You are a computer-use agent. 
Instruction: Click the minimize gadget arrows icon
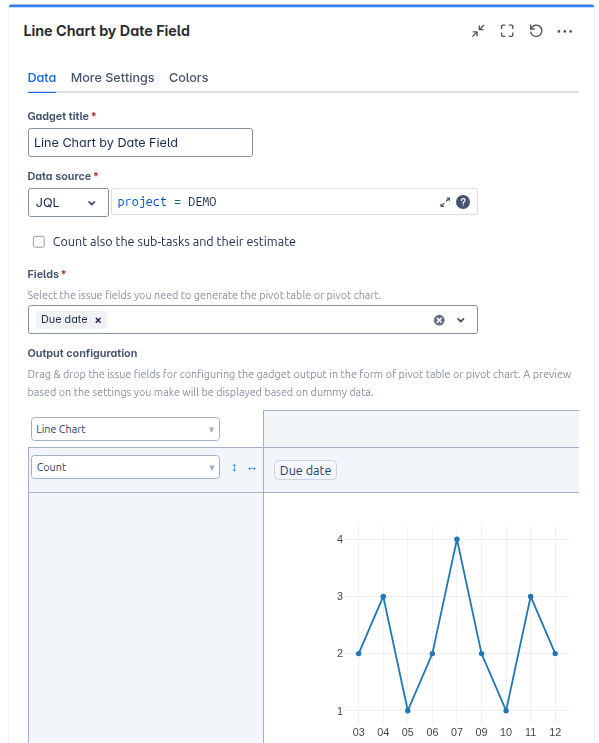(478, 31)
